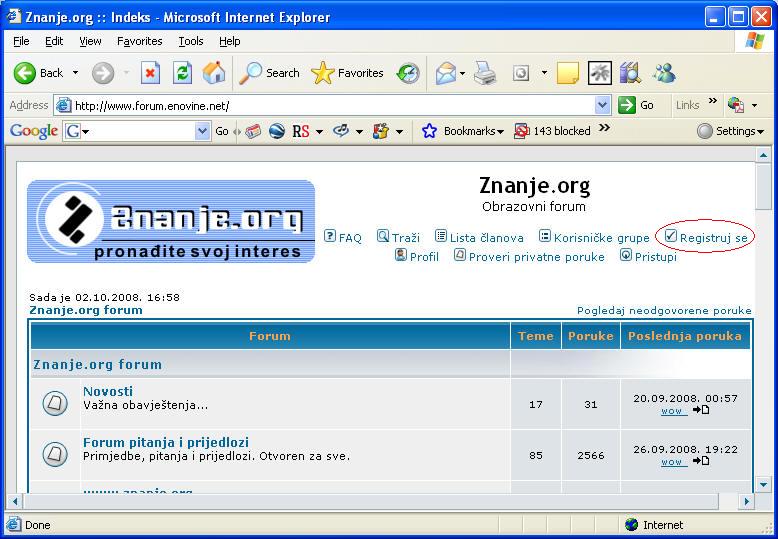778x539 pixels.
Task: Click the Stop loading toolbar icon
Action: (x=150, y=73)
